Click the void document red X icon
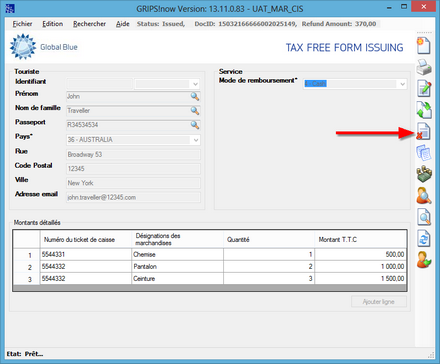This screenshot has height=364, width=440. tap(423, 131)
